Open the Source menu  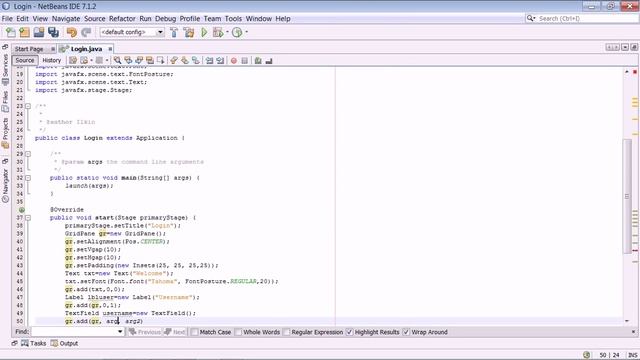click(95, 19)
